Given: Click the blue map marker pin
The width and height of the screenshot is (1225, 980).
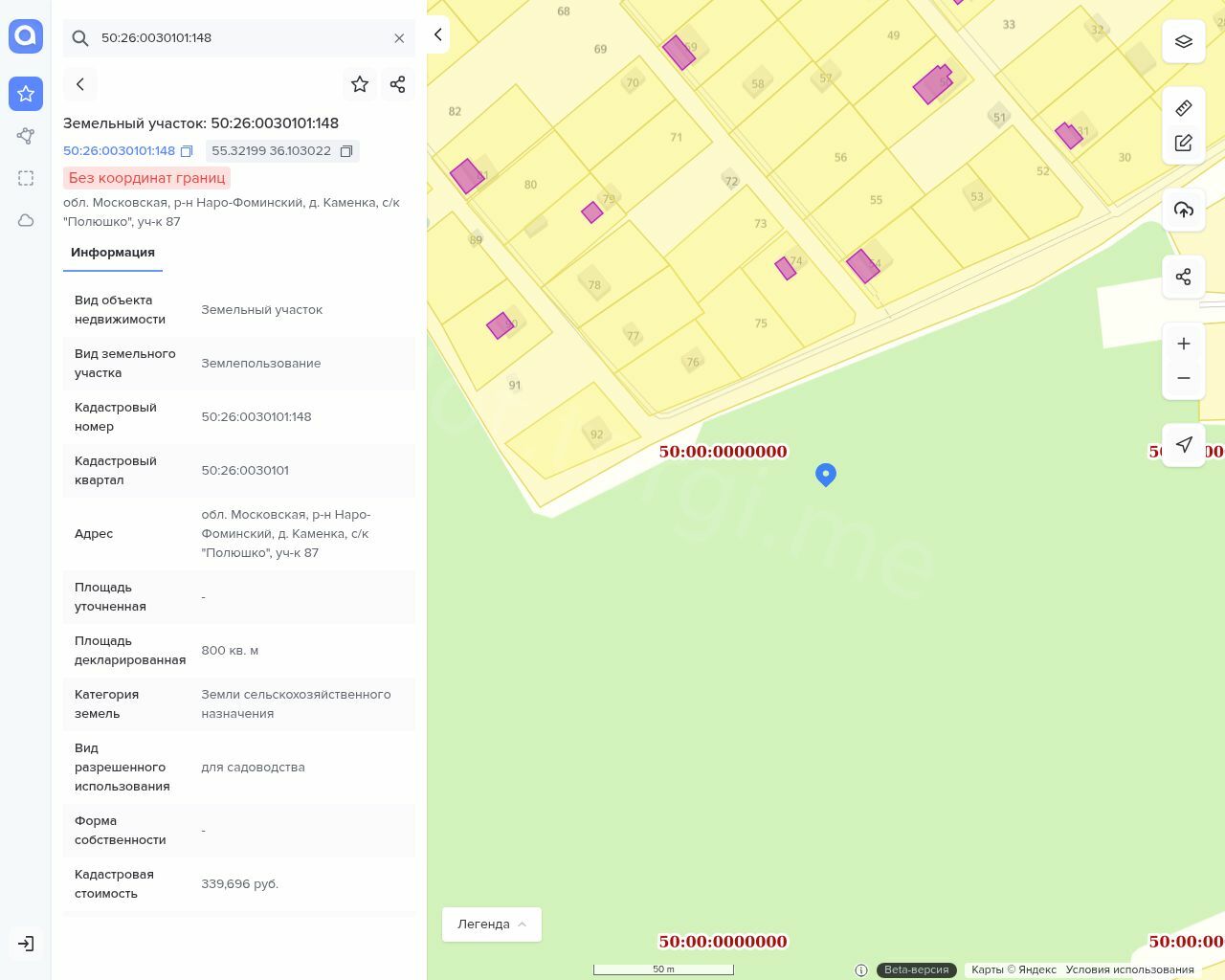Looking at the screenshot, I should 826,474.
